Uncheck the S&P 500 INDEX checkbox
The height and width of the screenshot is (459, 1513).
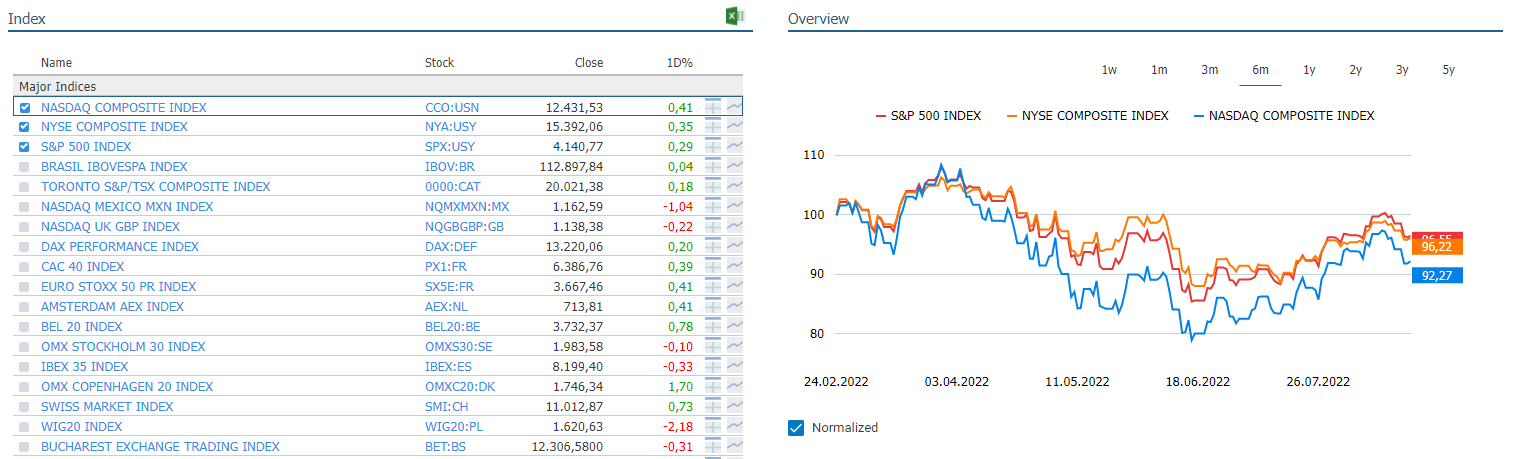pos(25,147)
